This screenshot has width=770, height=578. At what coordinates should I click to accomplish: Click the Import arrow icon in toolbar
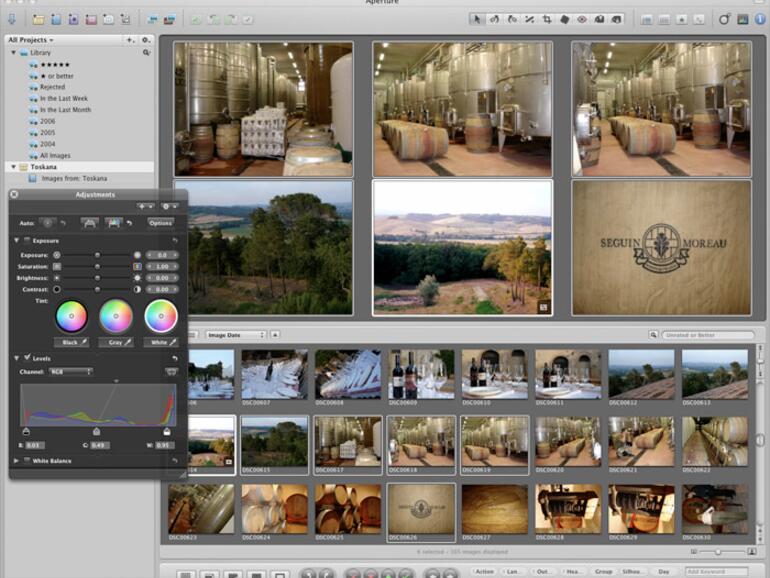[x=11, y=19]
